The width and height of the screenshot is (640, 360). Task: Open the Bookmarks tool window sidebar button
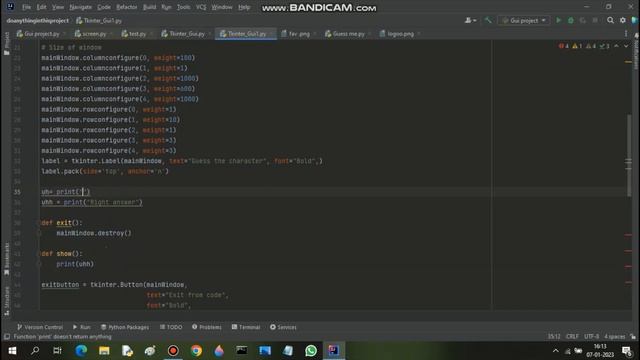[x=7, y=259]
